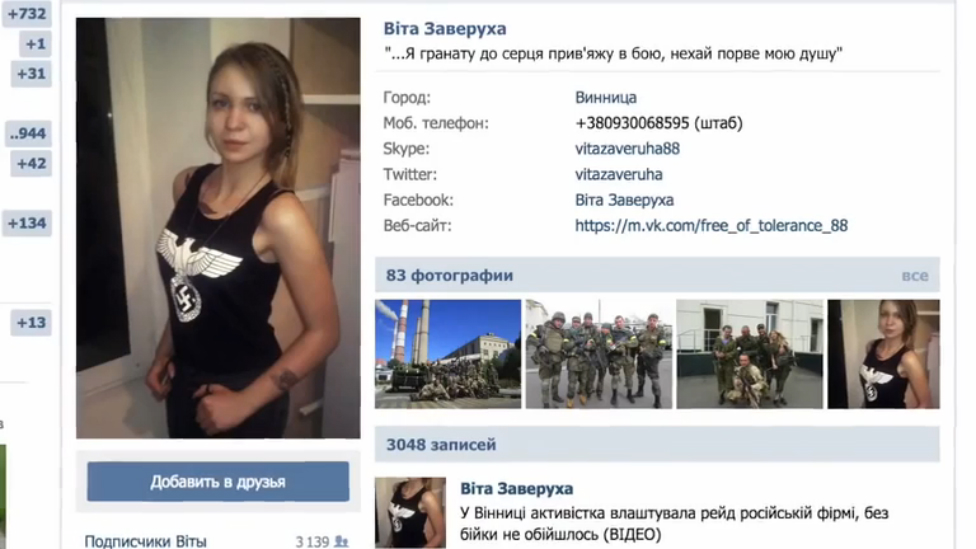Open the Винница city link

[x=606, y=98]
